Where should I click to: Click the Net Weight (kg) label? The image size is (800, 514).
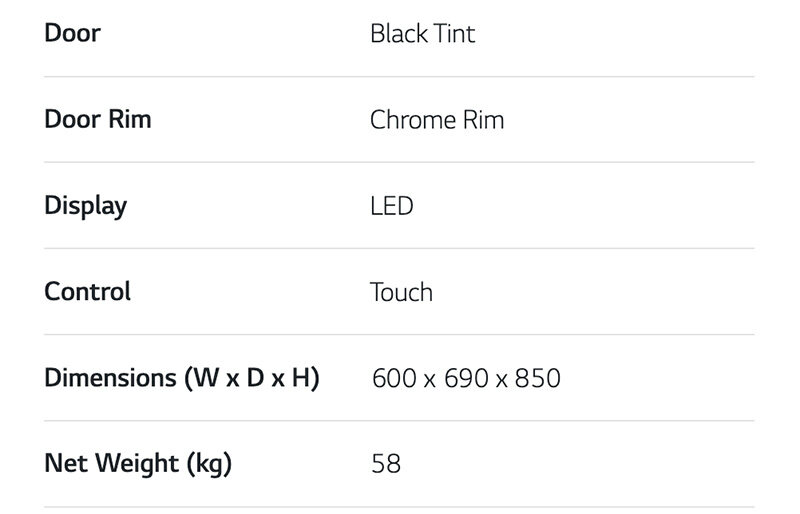pos(138,464)
